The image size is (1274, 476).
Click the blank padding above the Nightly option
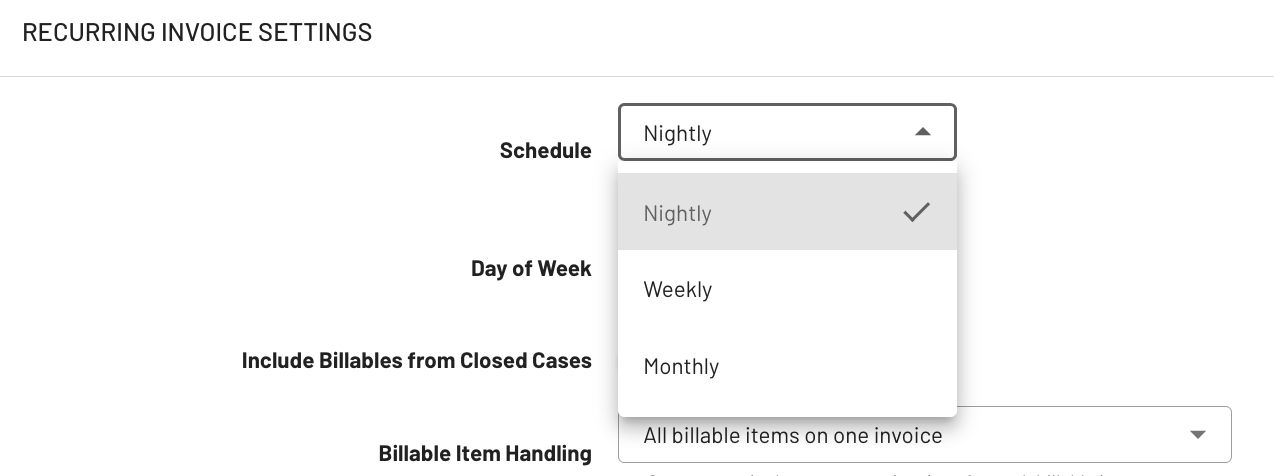point(786,168)
